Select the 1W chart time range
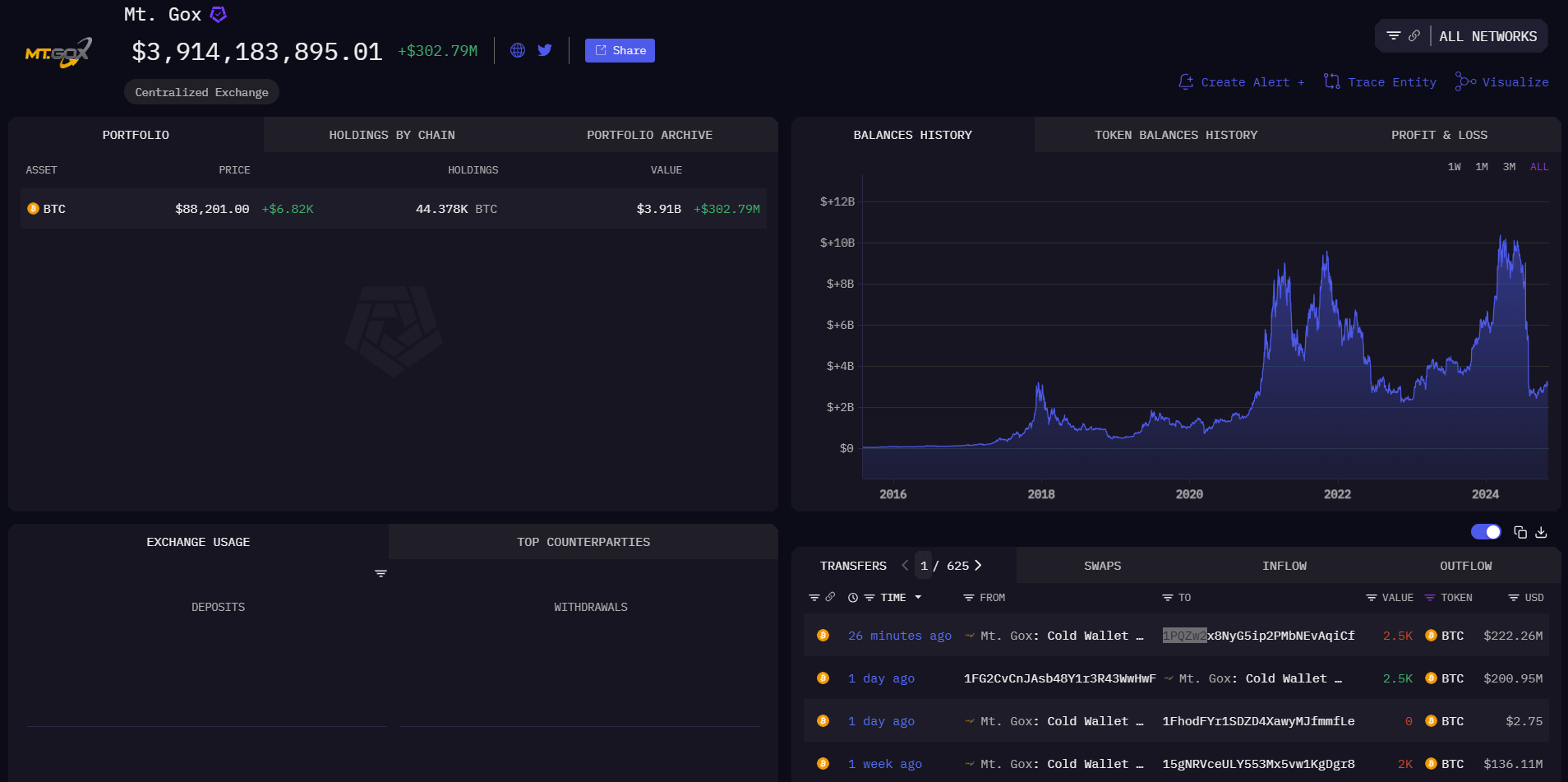 click(1454, 167)
